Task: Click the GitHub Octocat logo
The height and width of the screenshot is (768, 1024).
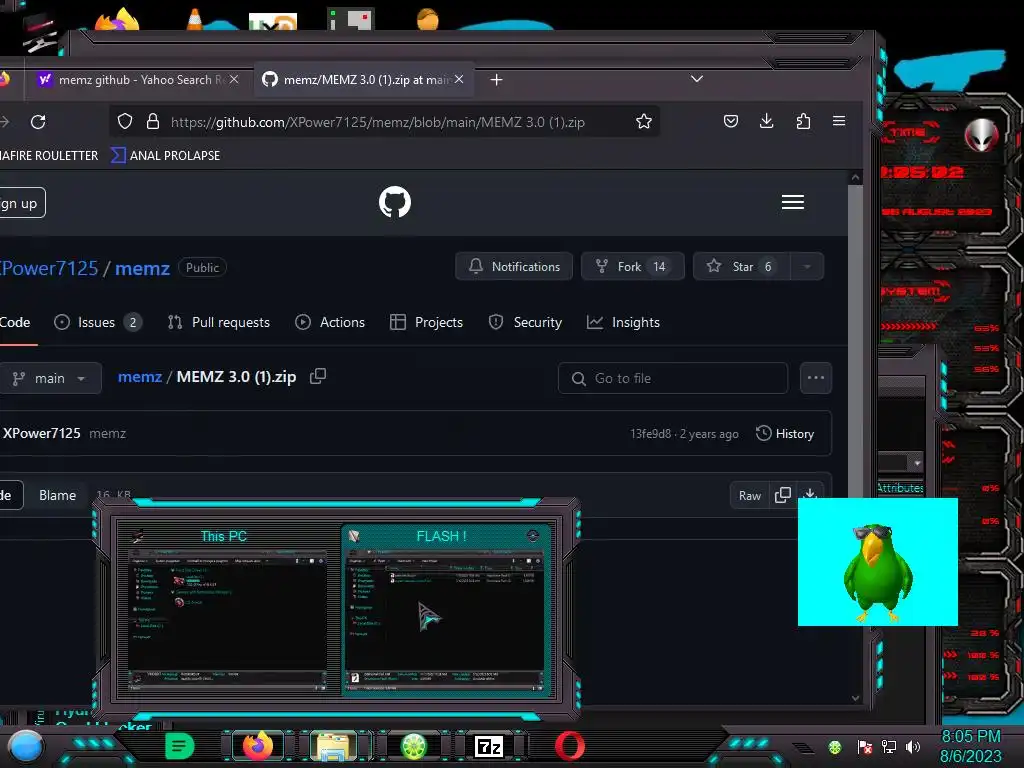Action: tap(395, 202)
